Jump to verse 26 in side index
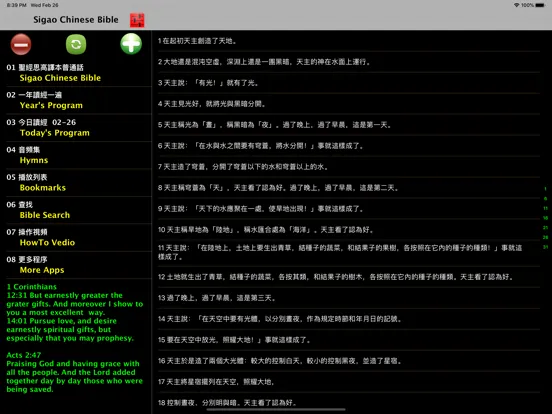Viewport: 552px width, 414px height. [545, 237]
